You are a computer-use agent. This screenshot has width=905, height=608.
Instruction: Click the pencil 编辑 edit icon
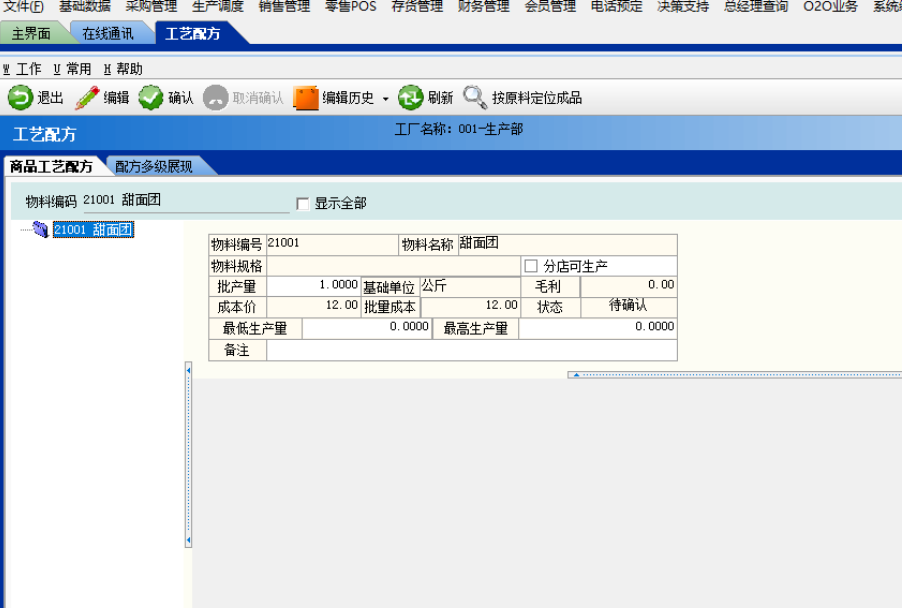(x=87, y=98)
